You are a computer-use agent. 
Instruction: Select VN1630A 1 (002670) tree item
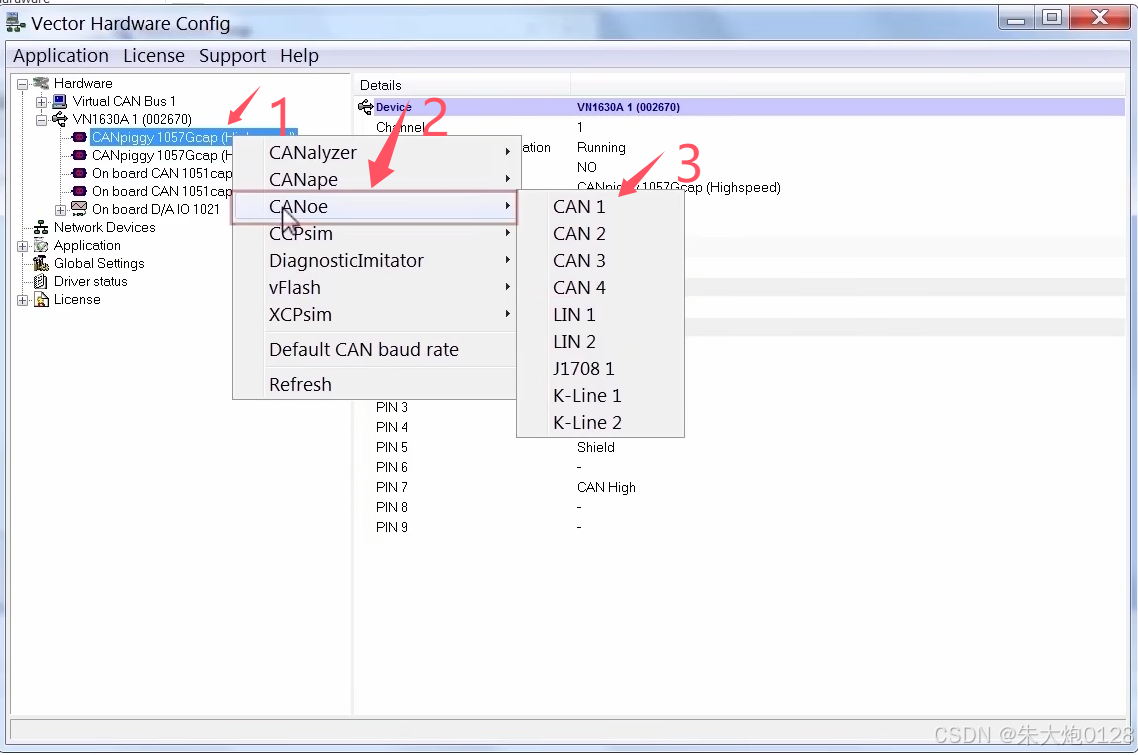(132, 119)
